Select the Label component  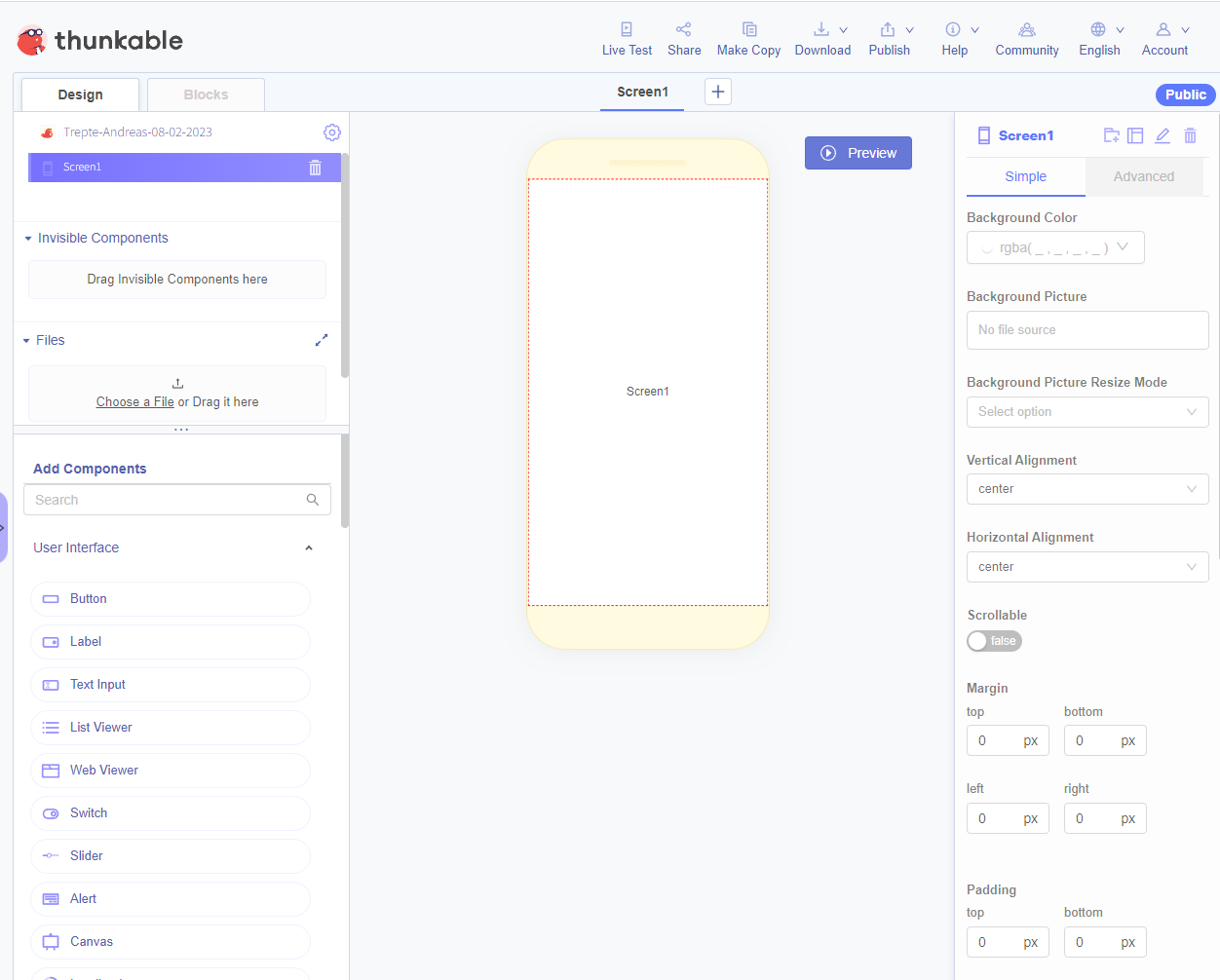pyautogui.click(x=171, y=642)
